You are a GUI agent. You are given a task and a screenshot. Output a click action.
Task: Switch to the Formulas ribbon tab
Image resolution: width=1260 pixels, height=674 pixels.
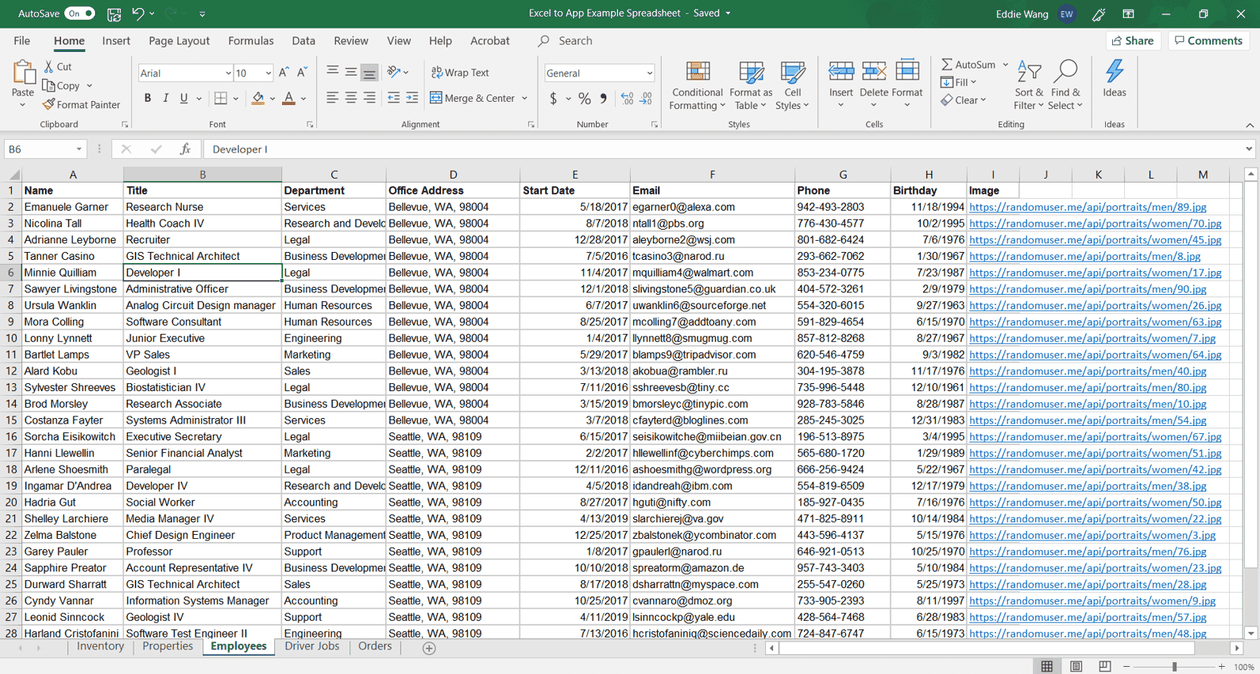point(250,41)
